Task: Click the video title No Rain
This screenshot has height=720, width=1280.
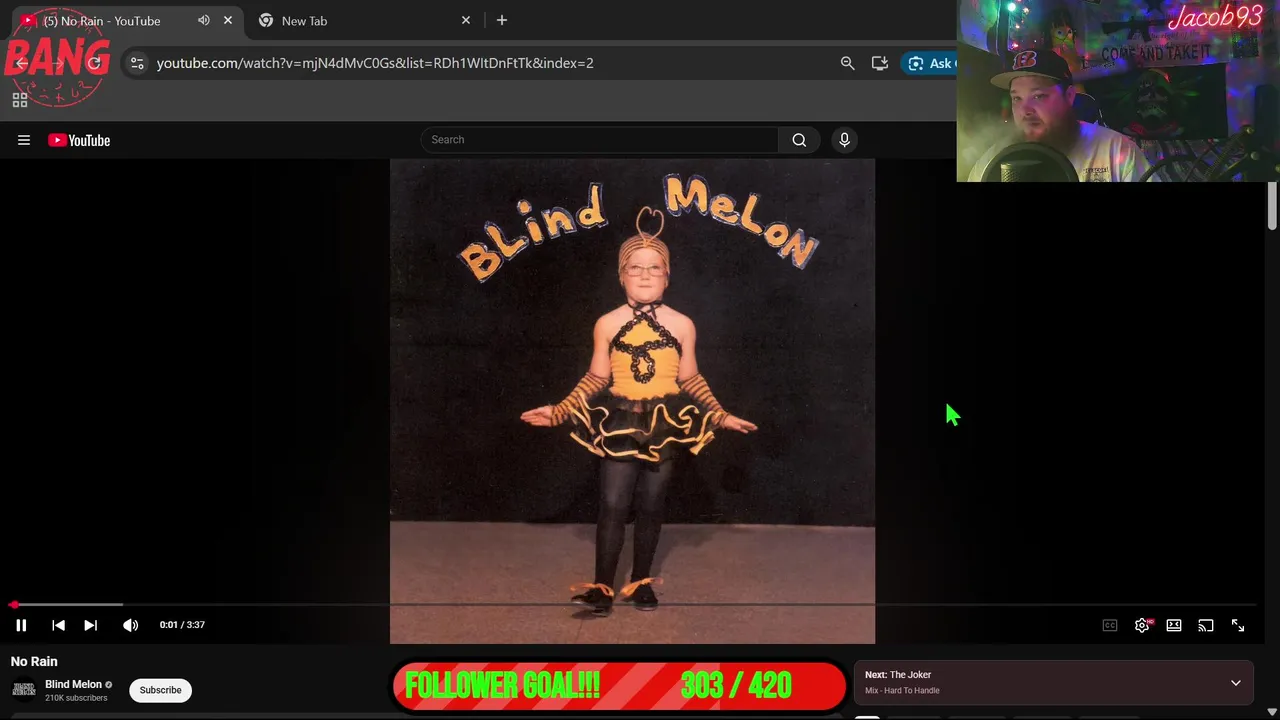Action: click(34, 661)
